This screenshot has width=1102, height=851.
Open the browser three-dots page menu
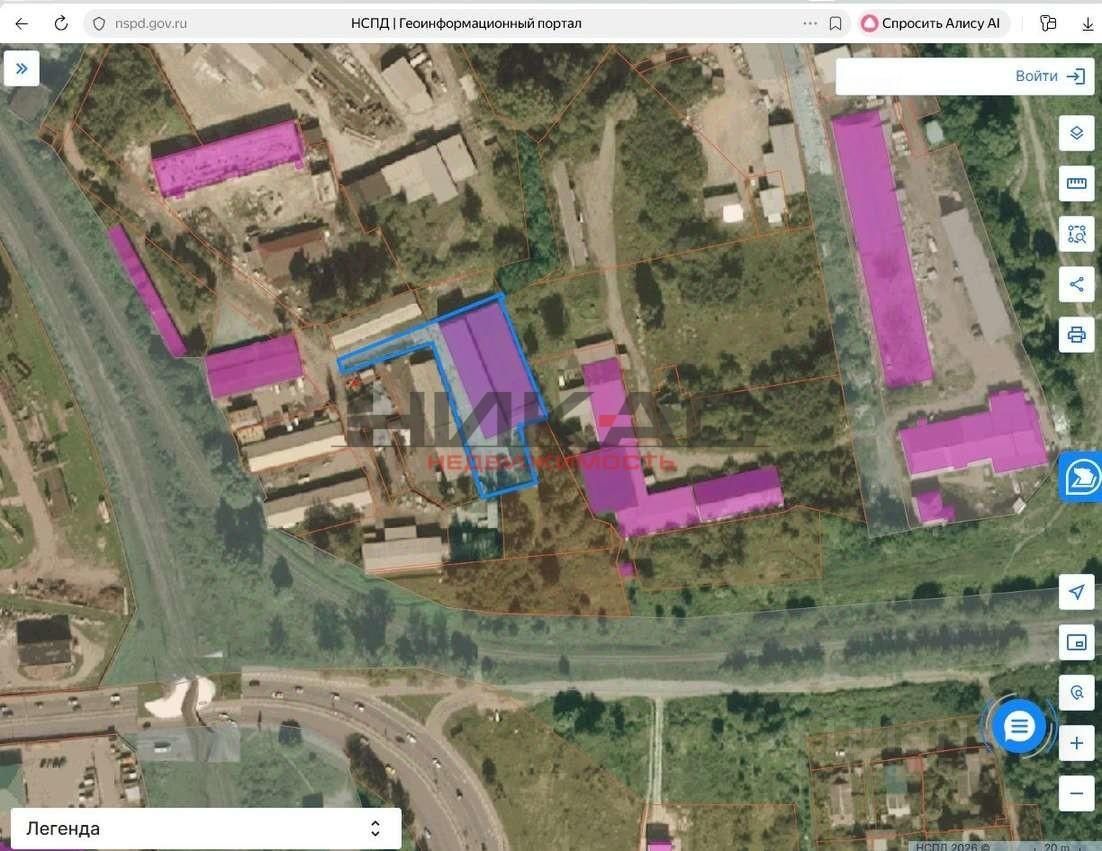pos(810,23)
